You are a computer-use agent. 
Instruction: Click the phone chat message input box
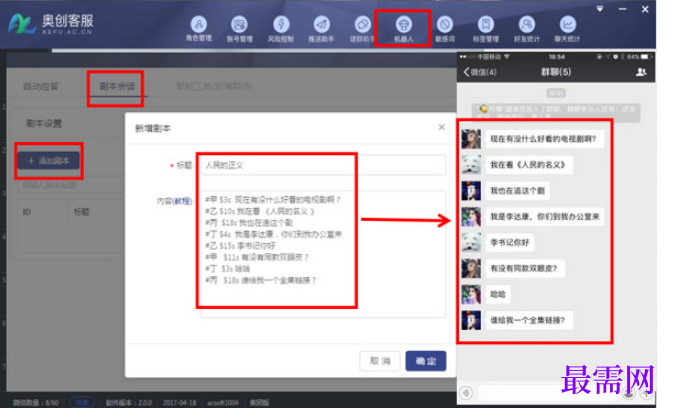tap(548, 393)
